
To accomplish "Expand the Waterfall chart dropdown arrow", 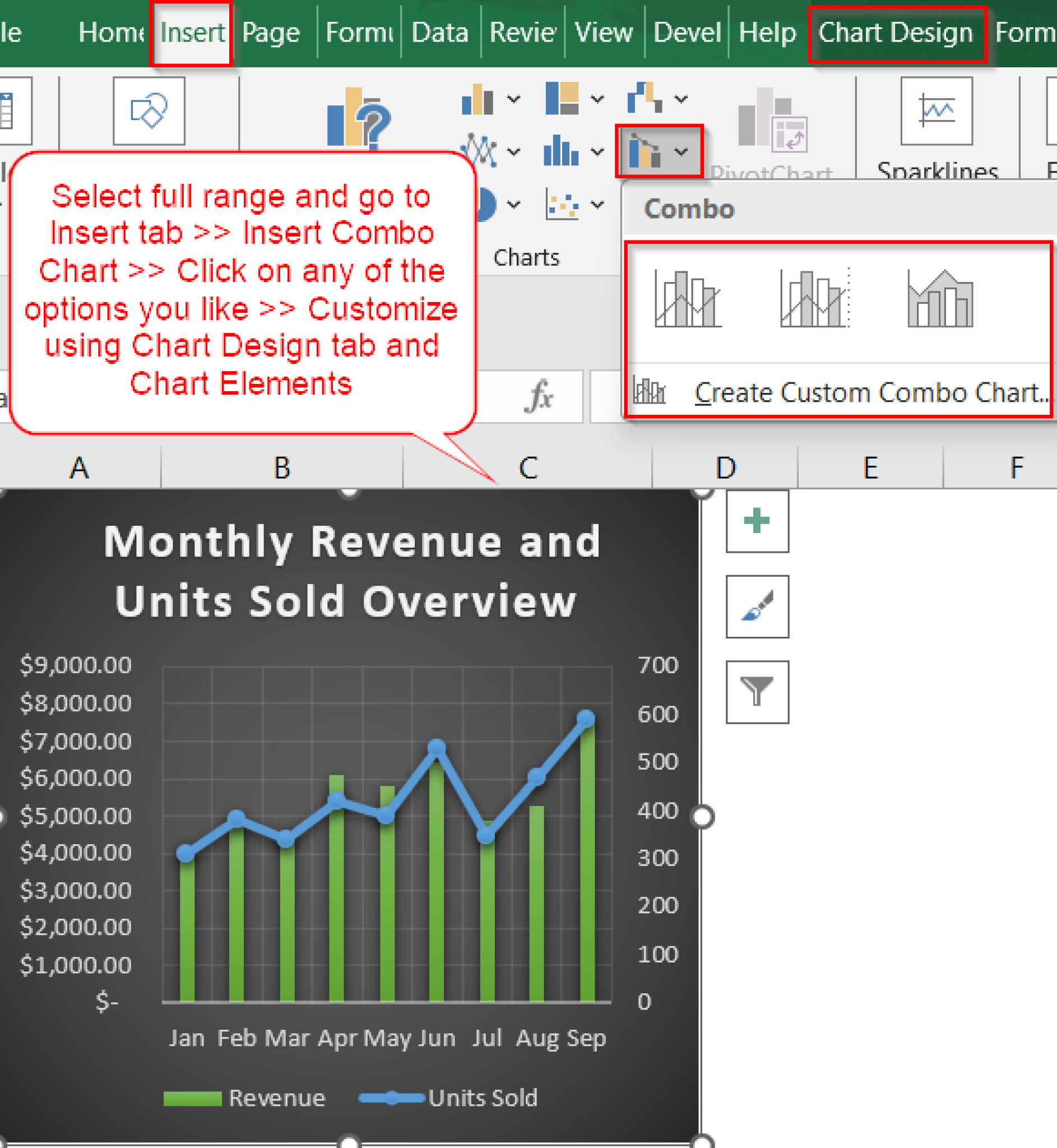I will click(680, 99).
